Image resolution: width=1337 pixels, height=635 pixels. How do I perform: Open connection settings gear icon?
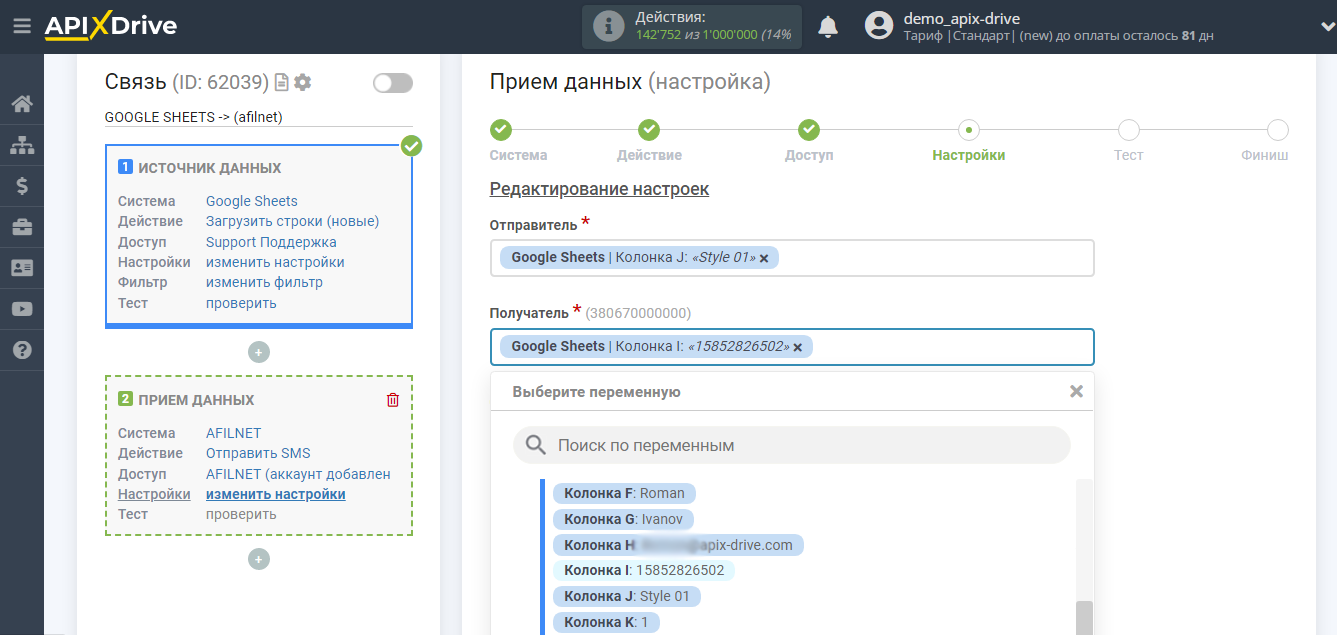point(303,83)
